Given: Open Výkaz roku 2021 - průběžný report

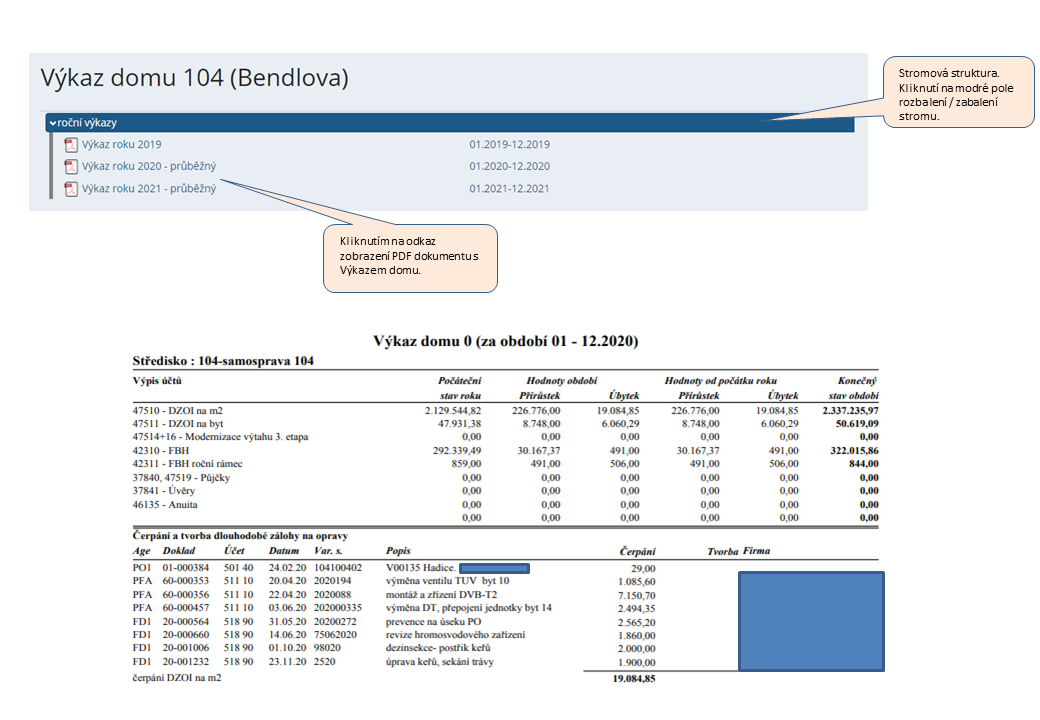Looking at the screenshot, I should point(149,189).
